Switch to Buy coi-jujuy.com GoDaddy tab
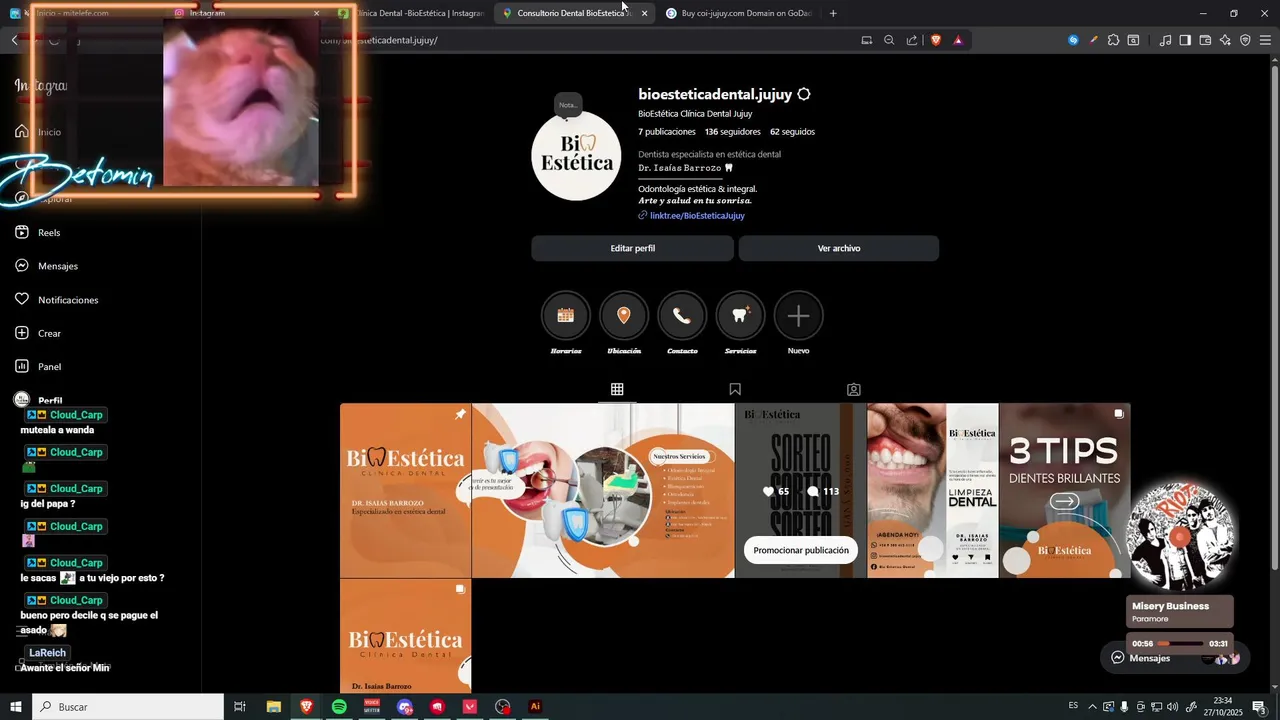This screenshot has width=1280, height=720. (740, 13)
